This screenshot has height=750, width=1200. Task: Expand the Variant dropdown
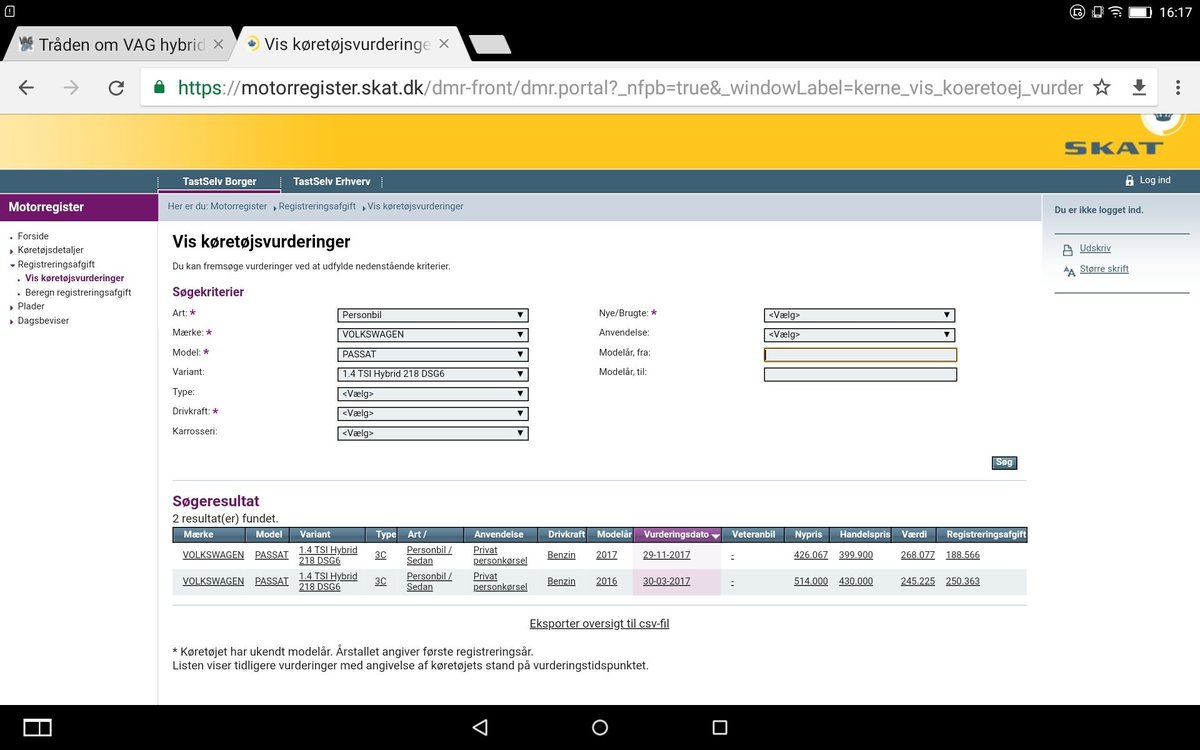pos(432,374)
